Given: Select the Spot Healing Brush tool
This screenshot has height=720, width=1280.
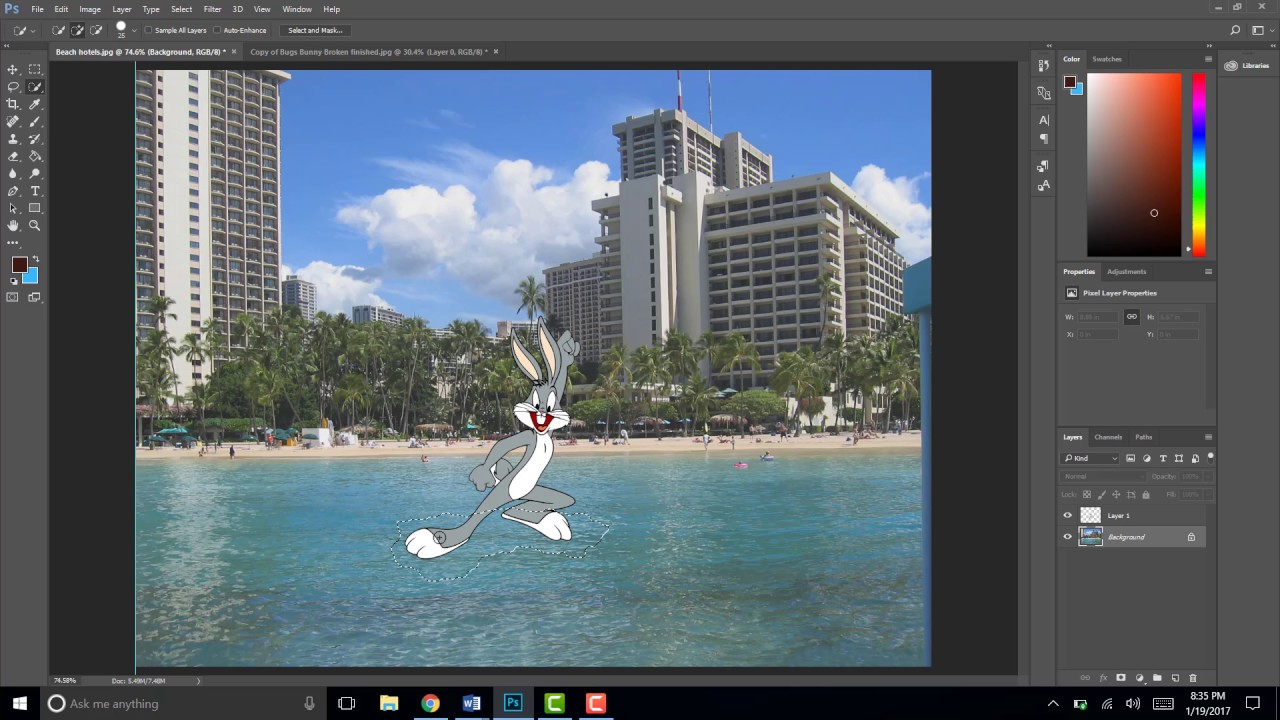Looking at the screenshot, I should click(13, 121).
